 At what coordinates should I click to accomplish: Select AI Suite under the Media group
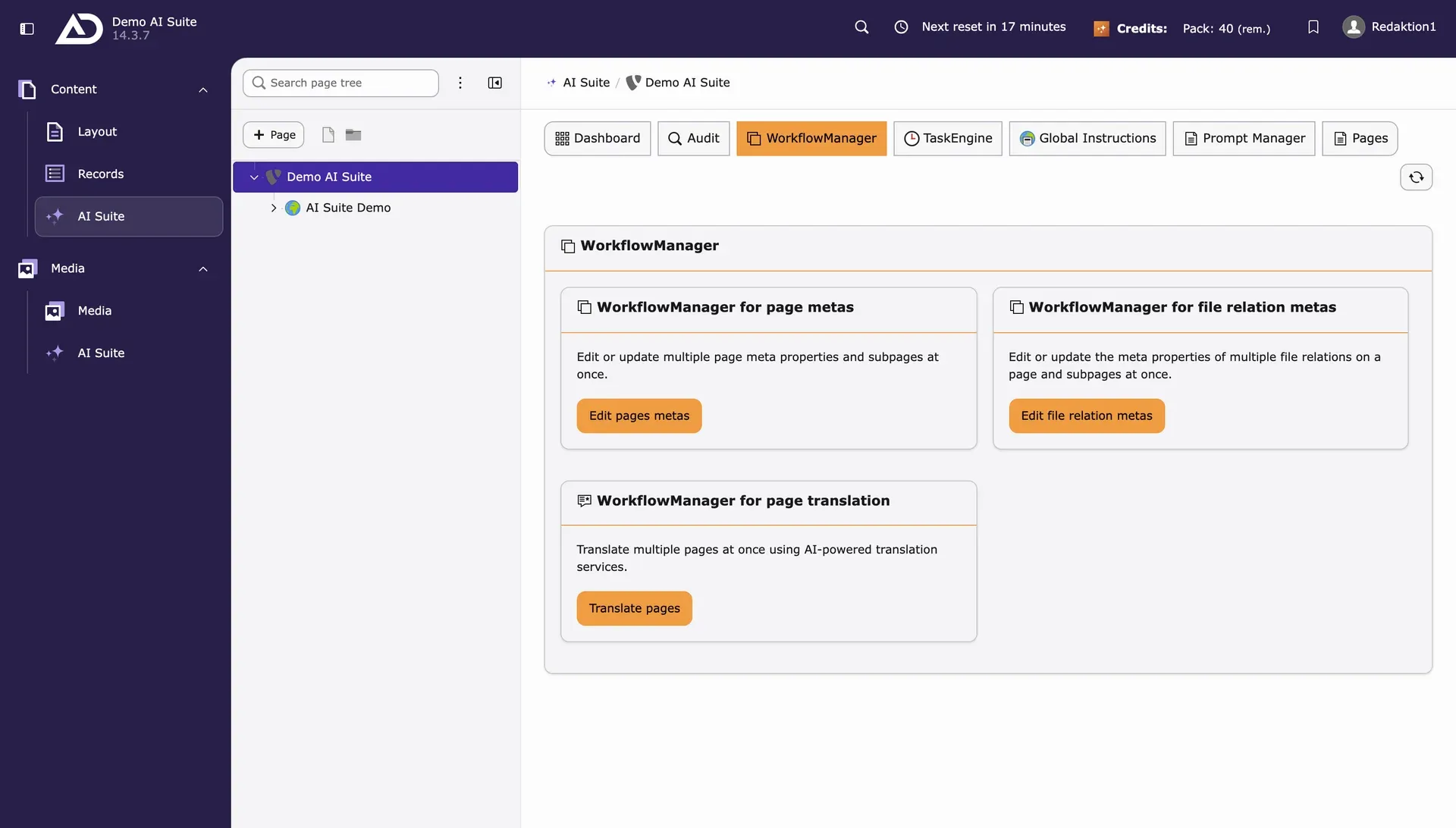[129, 353]
